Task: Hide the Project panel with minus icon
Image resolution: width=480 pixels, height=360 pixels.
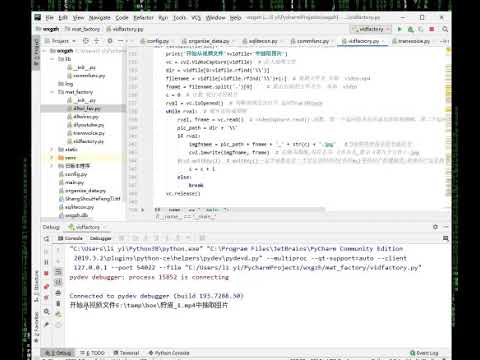Action: tap(121, 41)
